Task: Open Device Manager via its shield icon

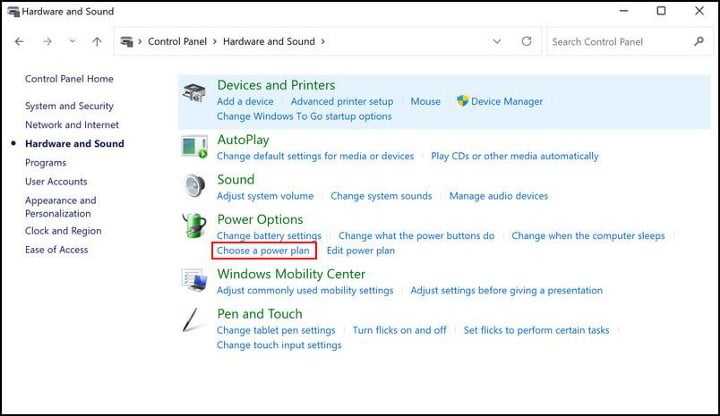Action: [462, 101]
